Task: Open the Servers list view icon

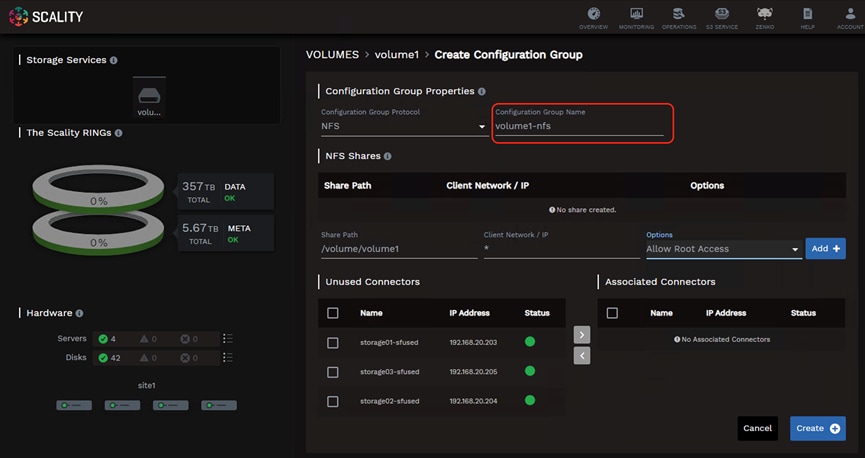Action: 227,338
